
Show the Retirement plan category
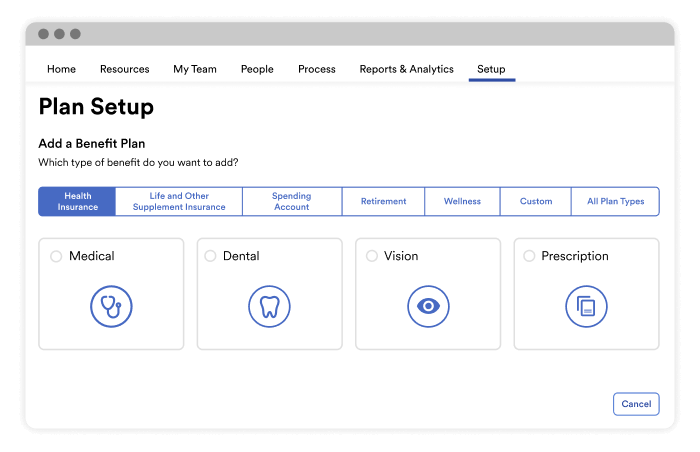coord(383,201)
